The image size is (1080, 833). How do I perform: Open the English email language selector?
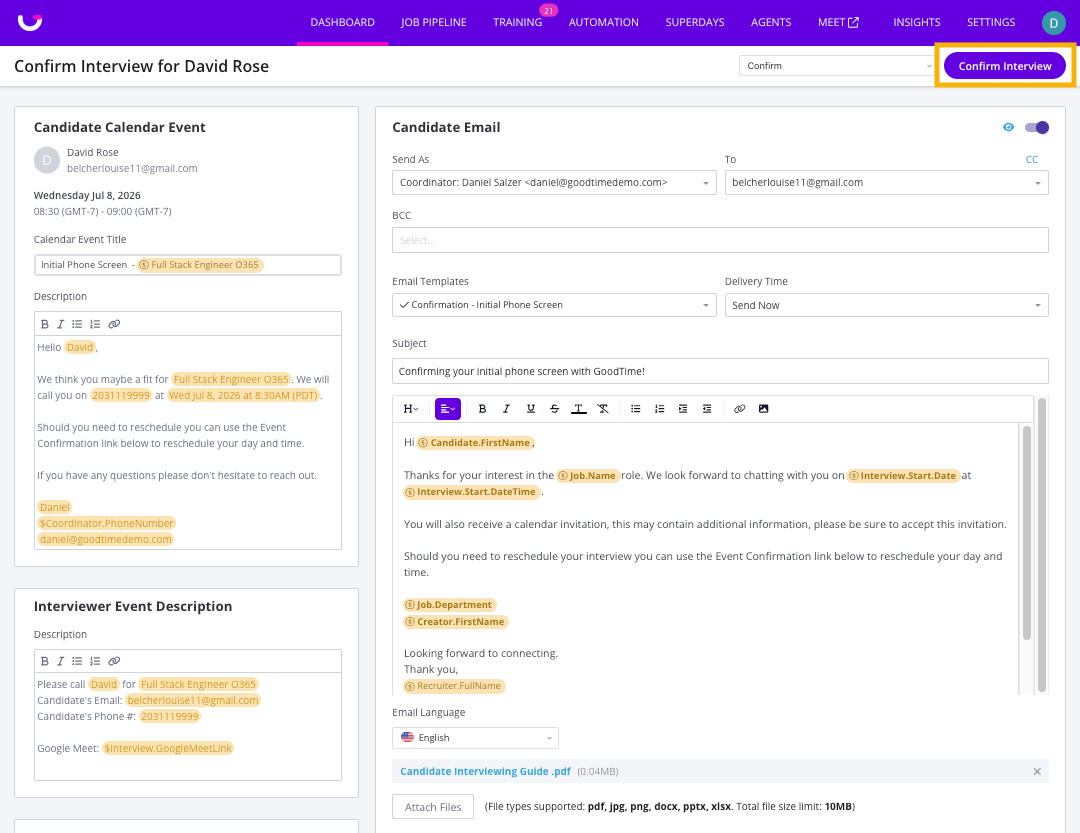point(475,738)
